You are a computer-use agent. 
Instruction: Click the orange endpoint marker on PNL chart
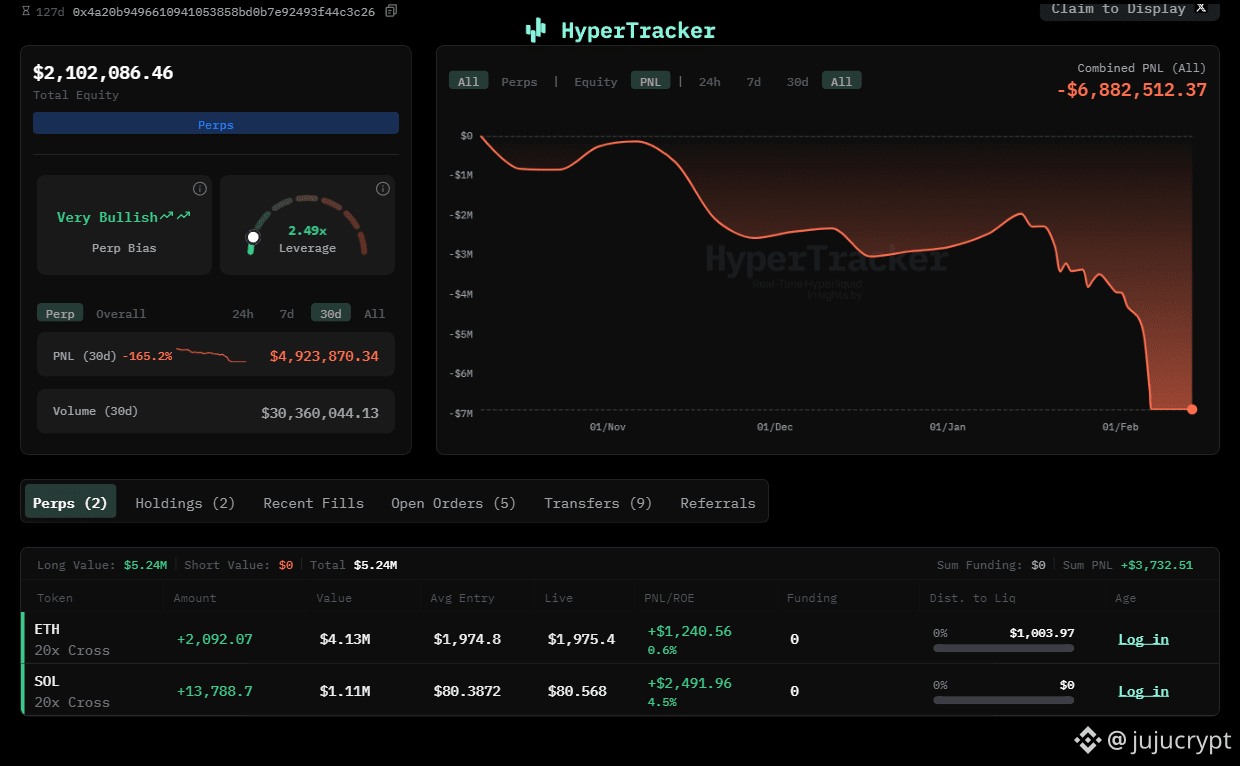(1191, 409)
